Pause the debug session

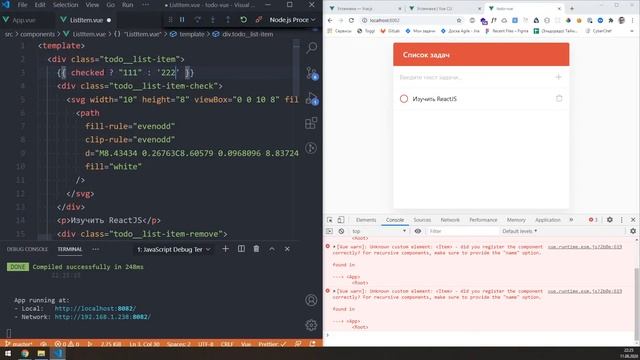click(x=182, y=20)
